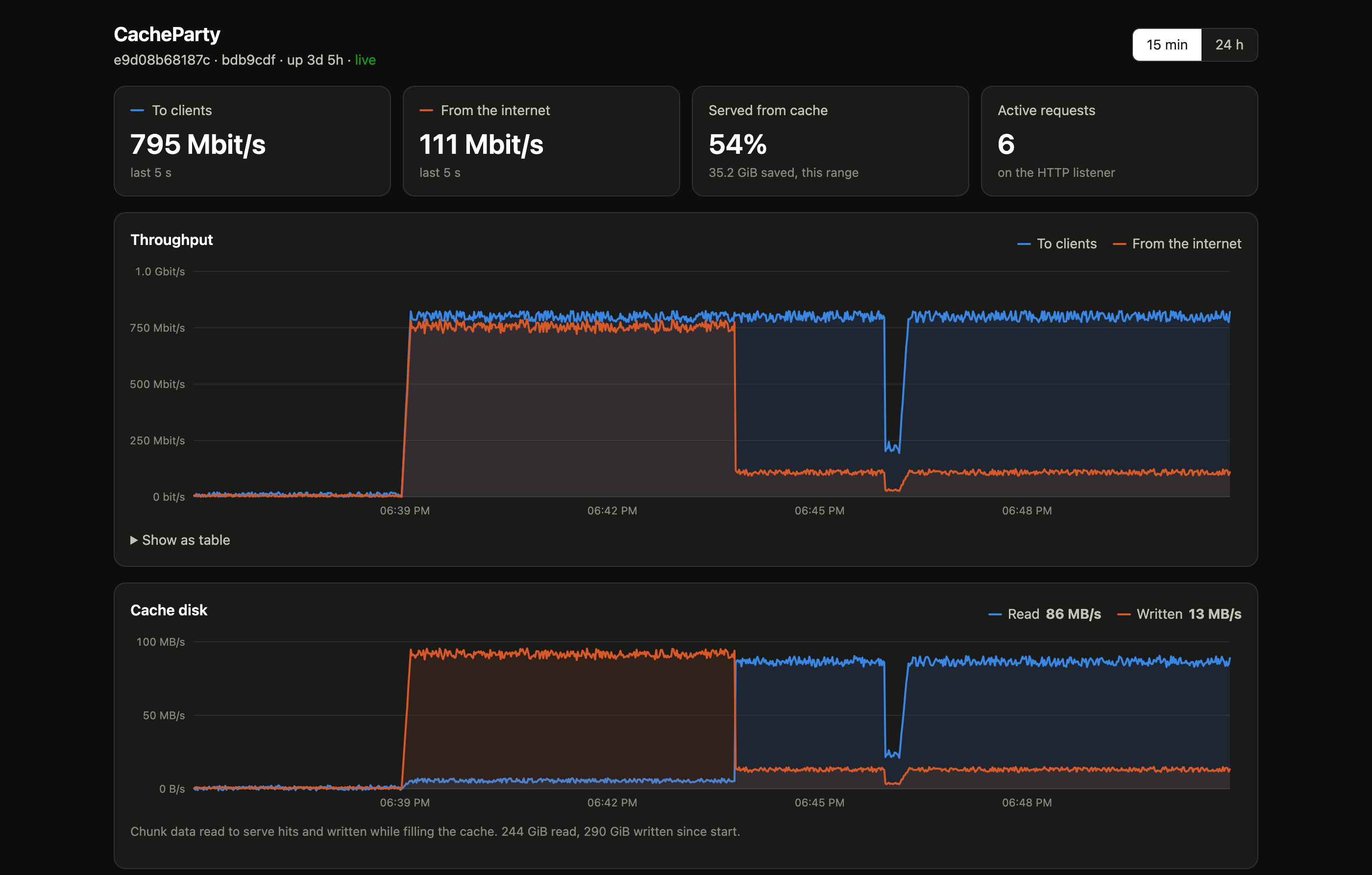
Task: Click the 54% Served from cache value
Action: point(737,144)
